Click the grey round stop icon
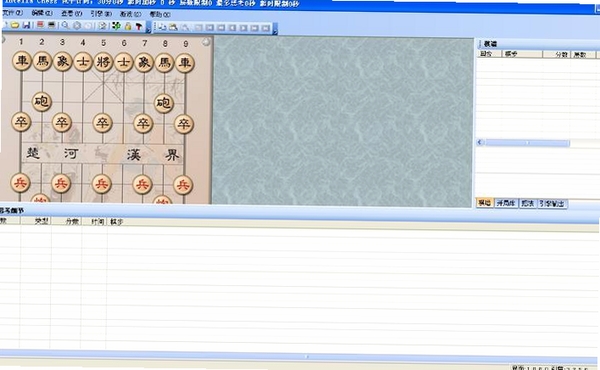This screenshot has height=370, width=600. tap(77, 26)
